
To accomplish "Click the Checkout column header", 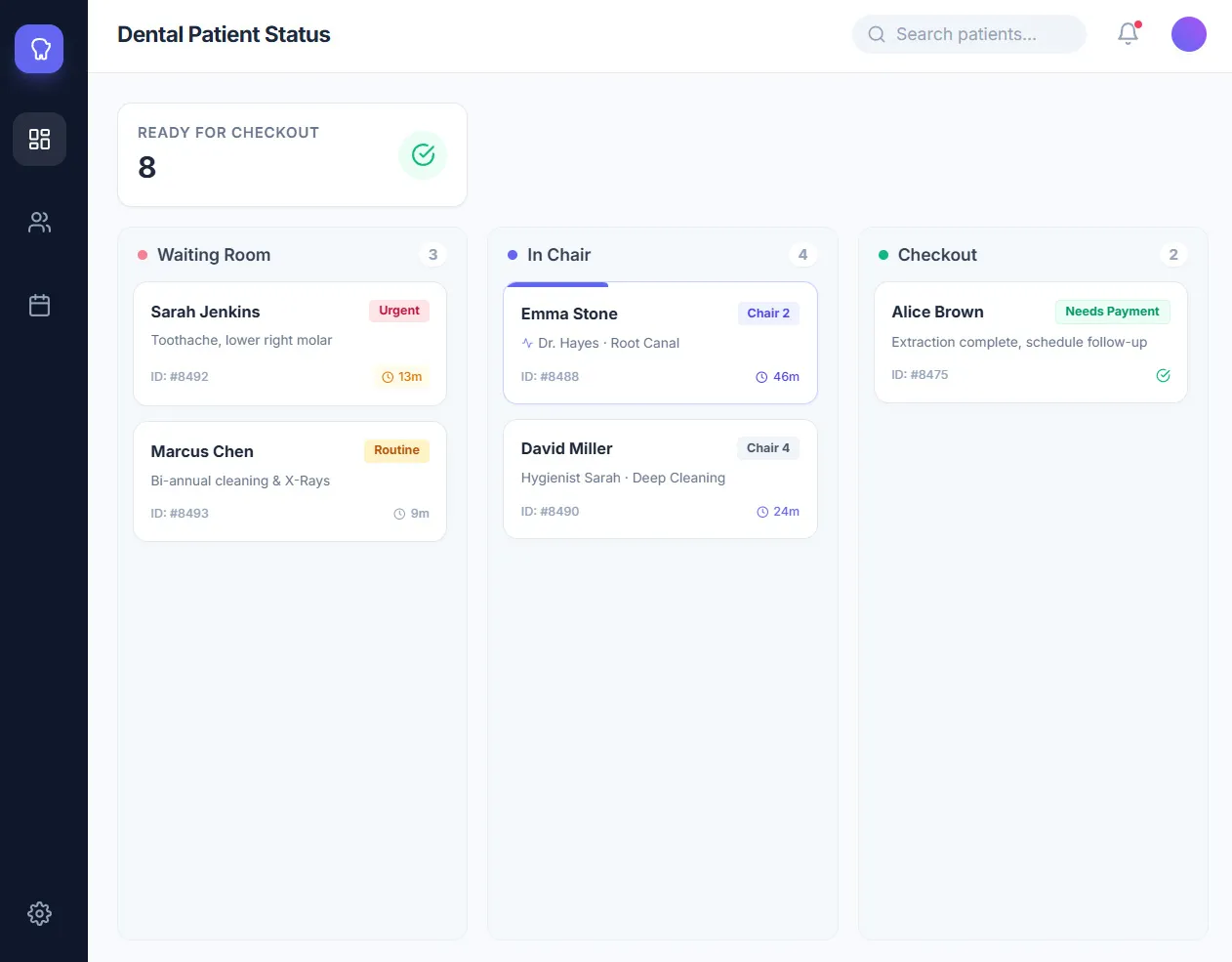I will [x=937, y=255].
